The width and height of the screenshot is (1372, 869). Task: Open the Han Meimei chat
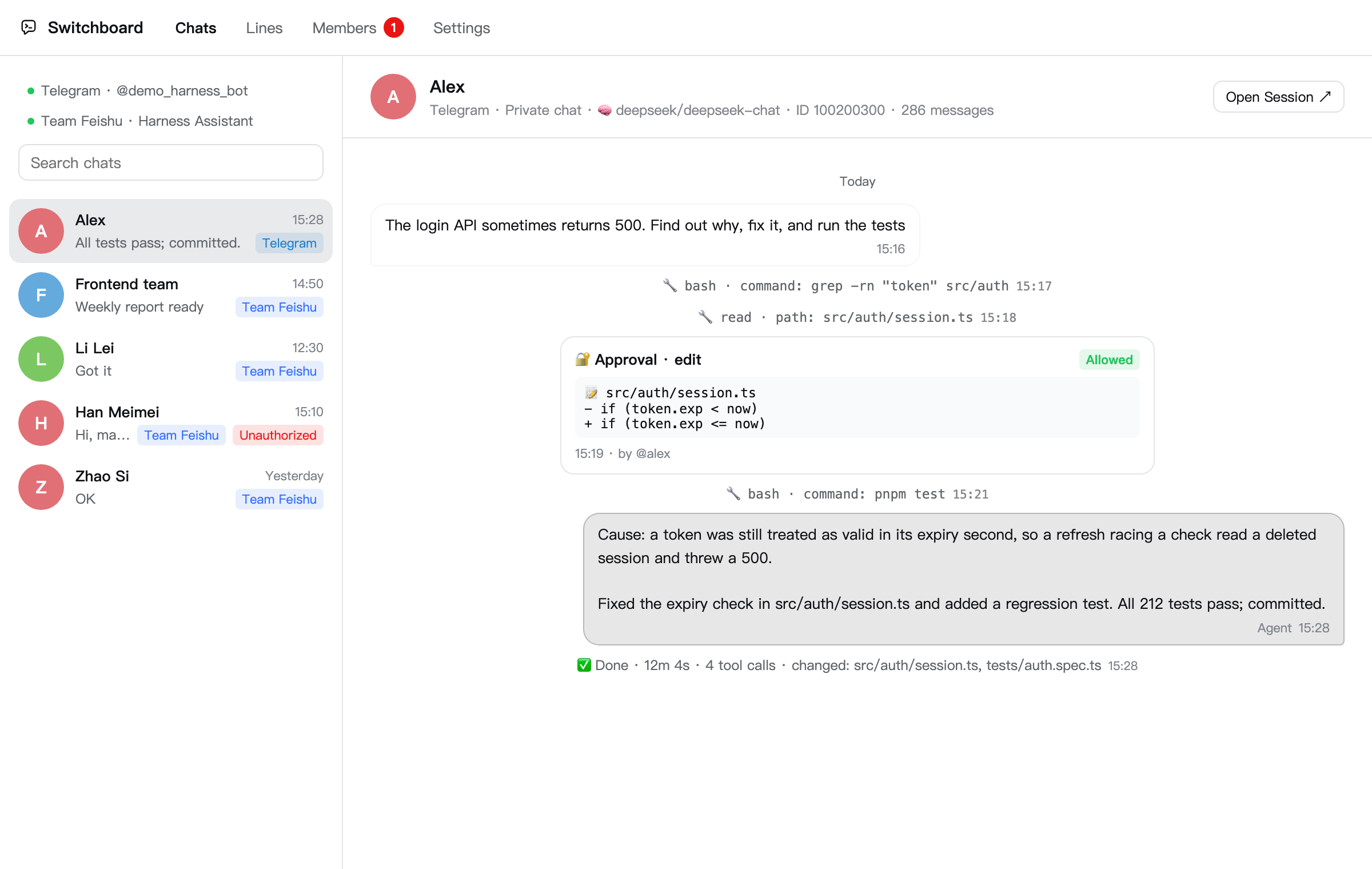[171, 423]
